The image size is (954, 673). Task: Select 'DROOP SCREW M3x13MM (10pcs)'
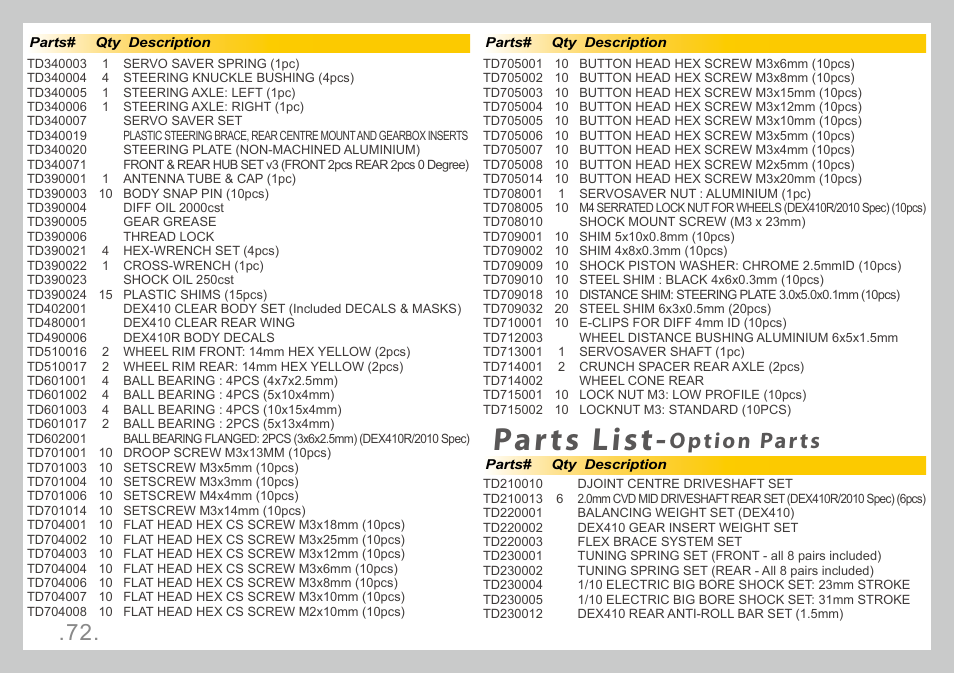click(227, 453)
